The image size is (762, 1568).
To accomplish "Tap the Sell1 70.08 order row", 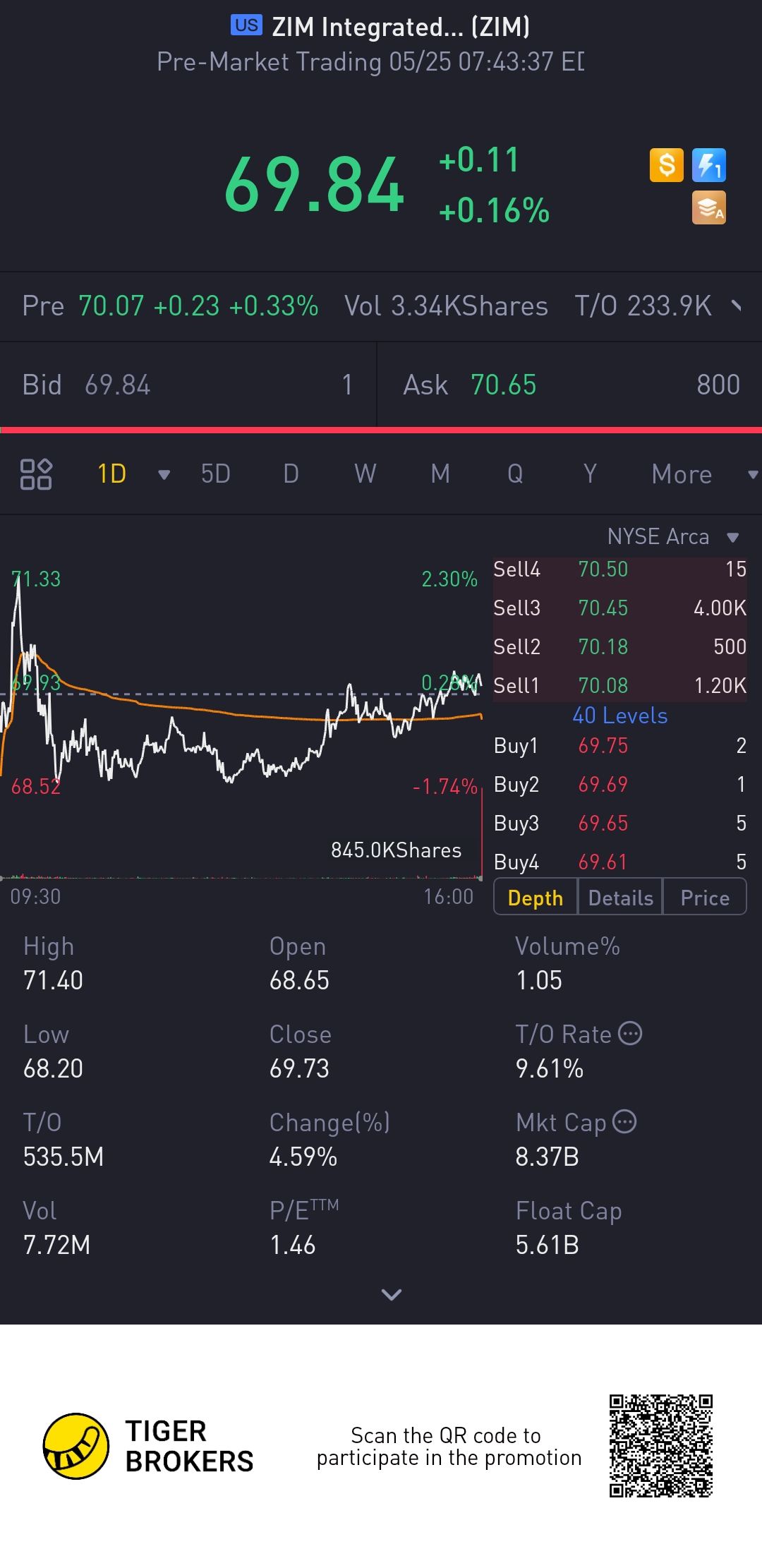I will click(619, 686).
